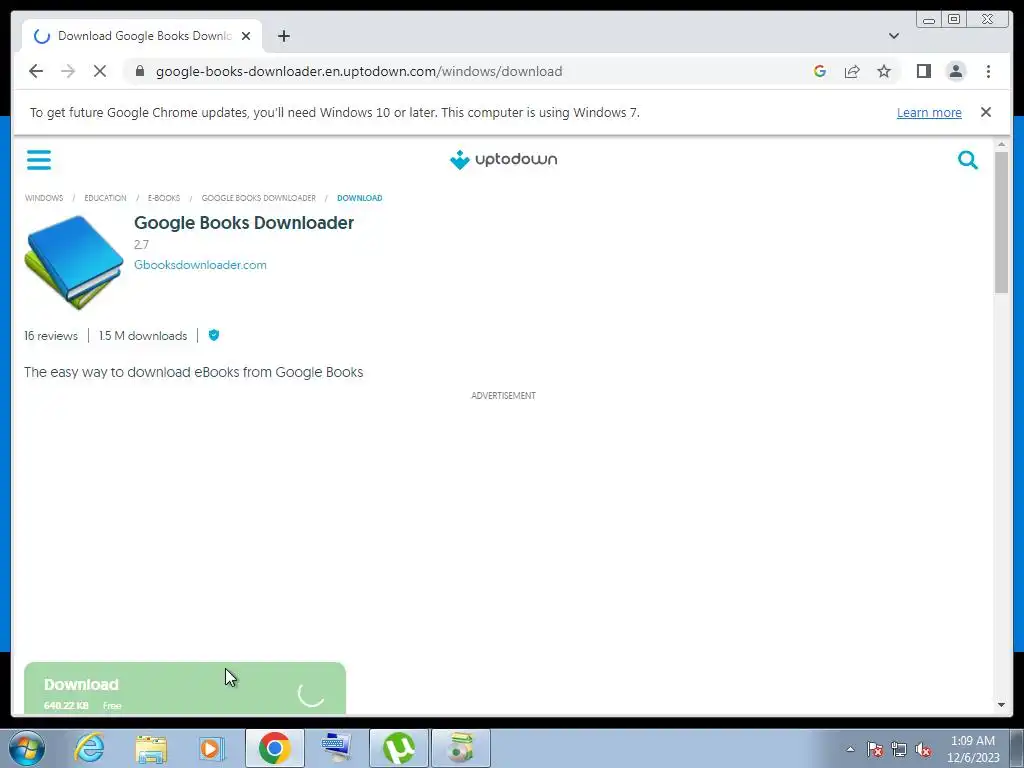Open the Gbooksdownloader.com developer link

tap(200, 264)
